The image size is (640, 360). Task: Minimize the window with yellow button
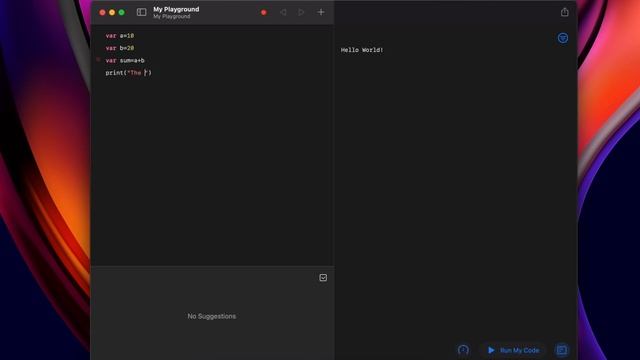pyautogui.click(x=112, y=13)
